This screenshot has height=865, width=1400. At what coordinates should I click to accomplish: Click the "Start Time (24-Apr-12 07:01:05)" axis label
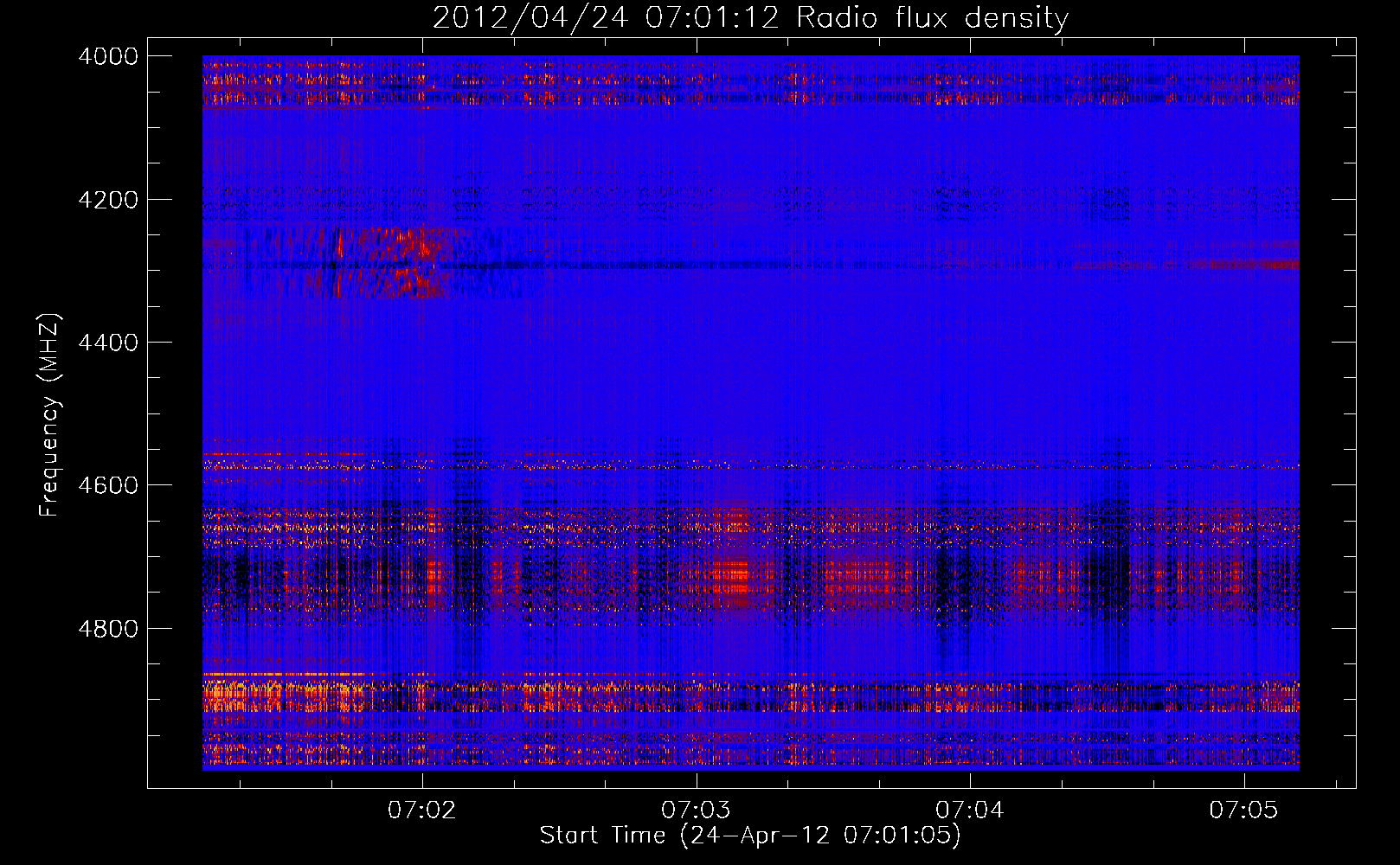click(750, 836)
